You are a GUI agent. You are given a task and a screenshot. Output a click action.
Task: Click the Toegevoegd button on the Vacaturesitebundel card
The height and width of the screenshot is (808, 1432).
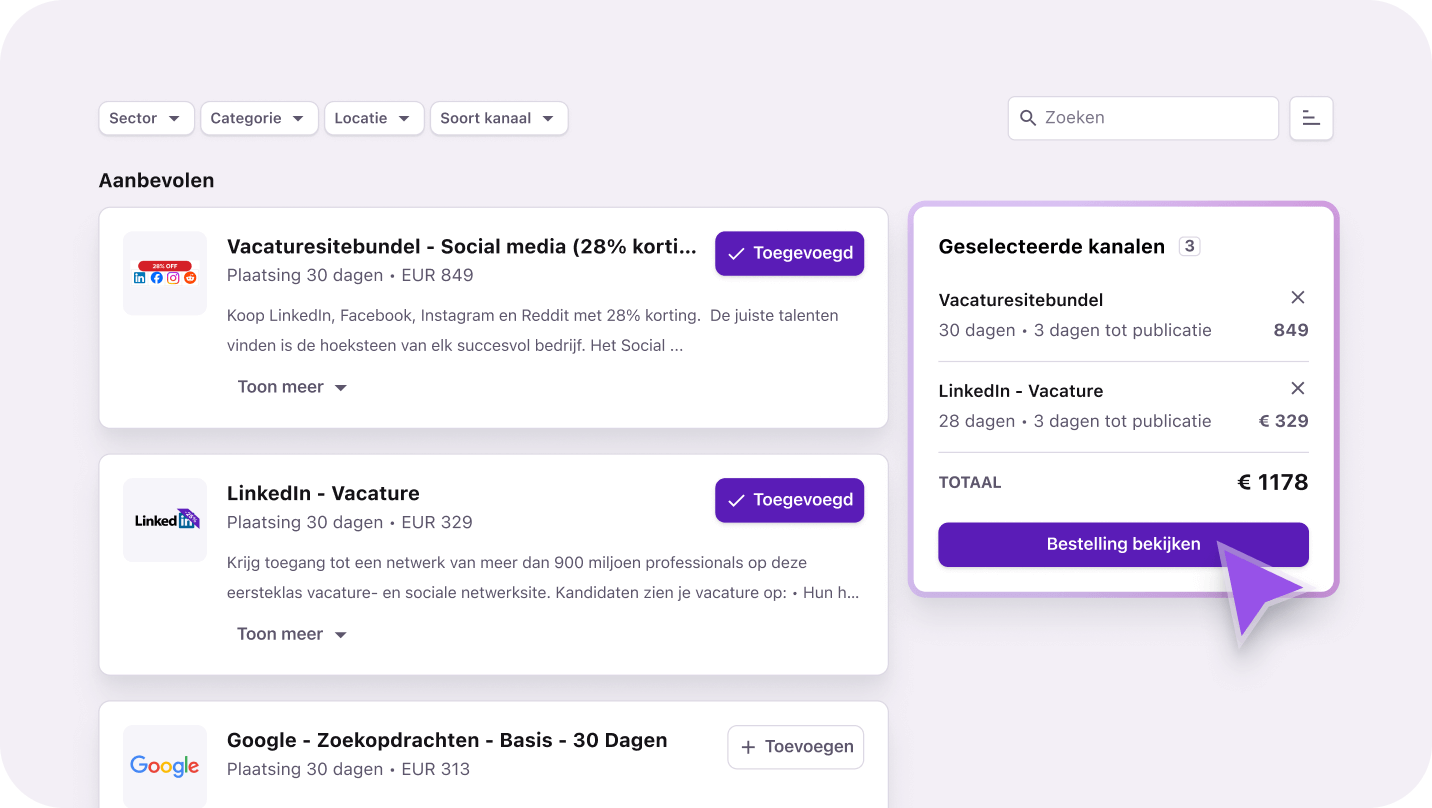click(x=789, y=253)
